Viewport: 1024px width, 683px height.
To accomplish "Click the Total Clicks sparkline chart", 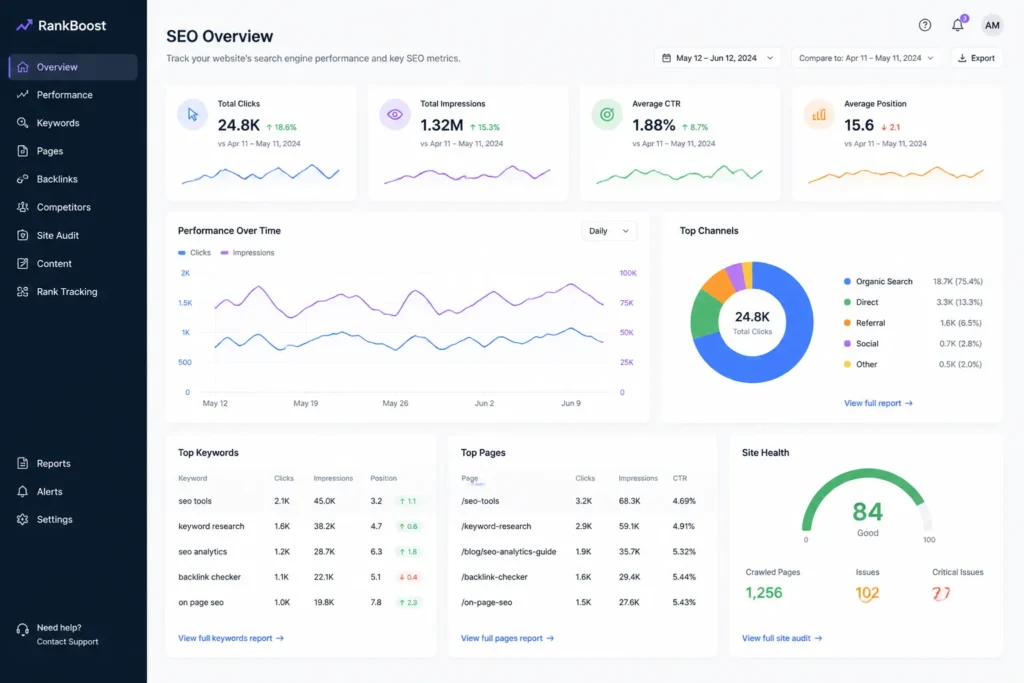I will pos(261,174).
